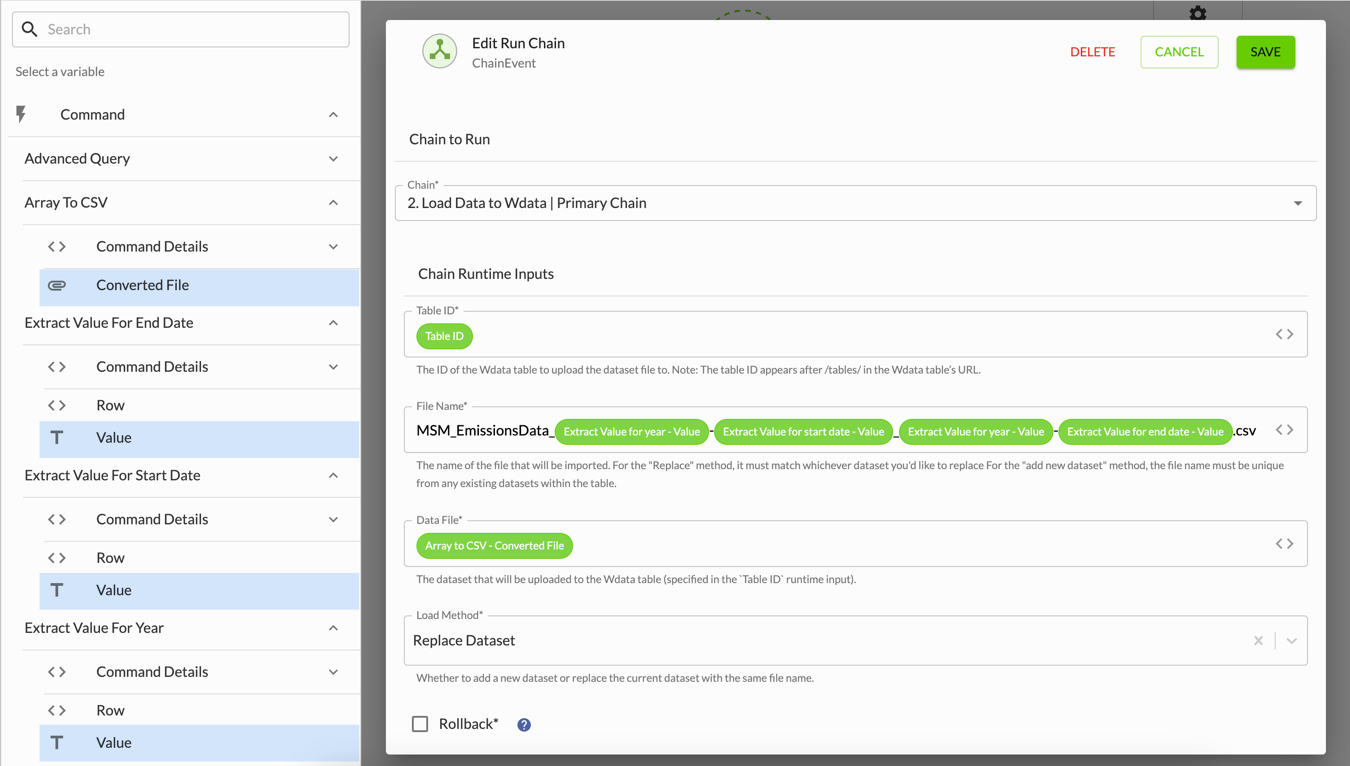Select Value under Extract Value For End Date

pyautogui.click(x=200, y=438)
